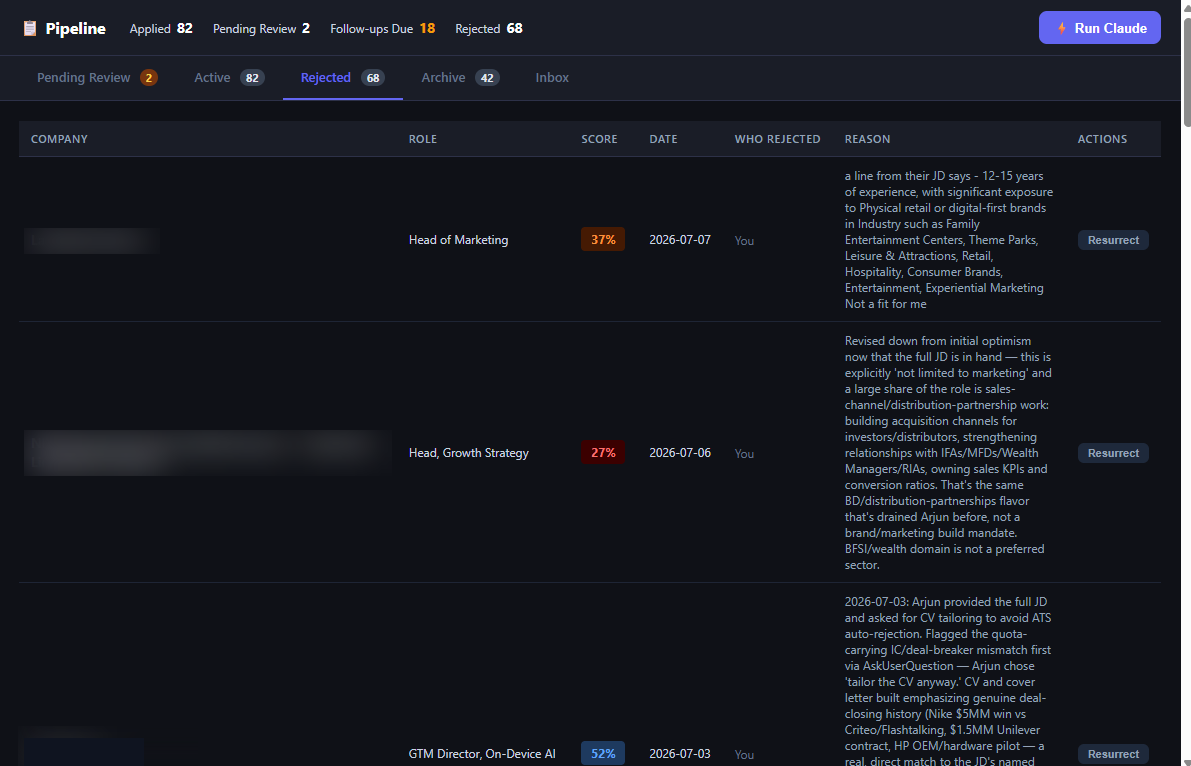1191x766 pixels.
Task: Click the Applied 82 stat in header
Action: pyautogui.click(x=161, y=28)
